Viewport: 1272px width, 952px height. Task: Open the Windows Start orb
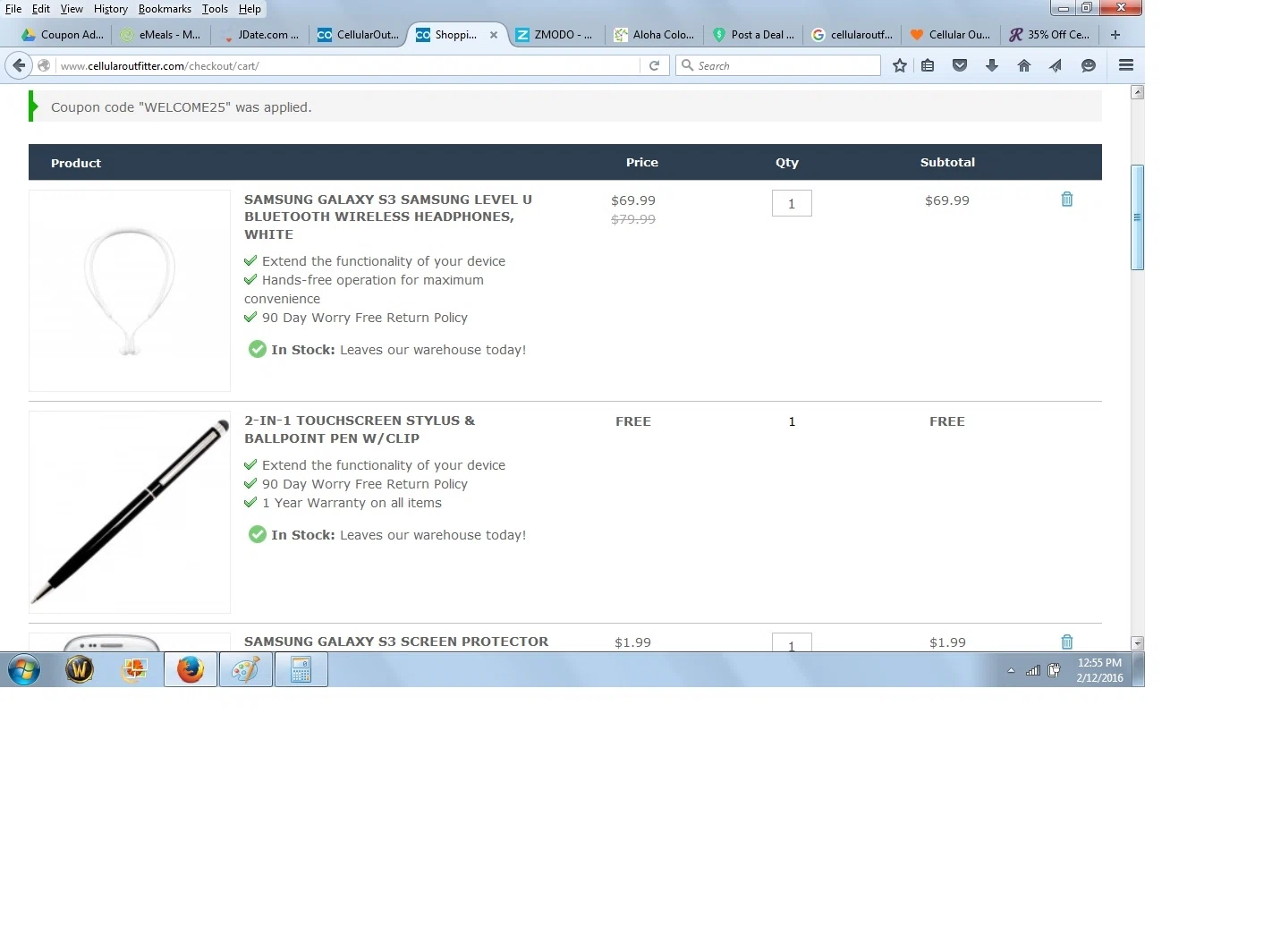24,669
